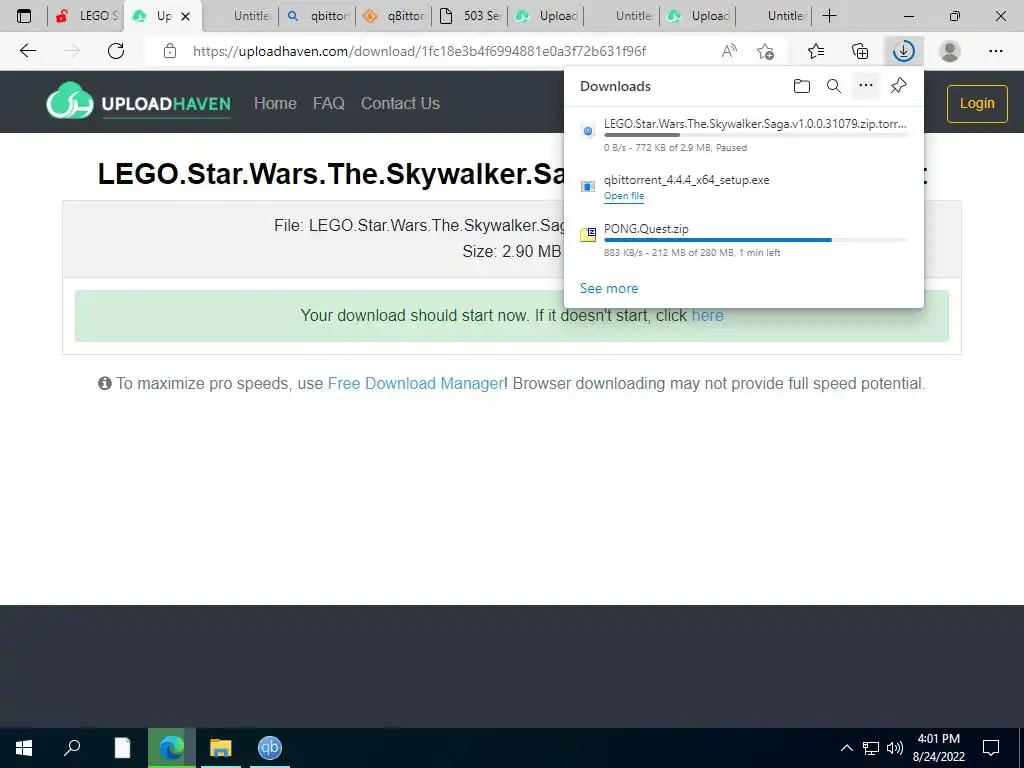Open the Collections icon
The width and height of the screenshot is (1024, 768).
[x=860, y=51]
